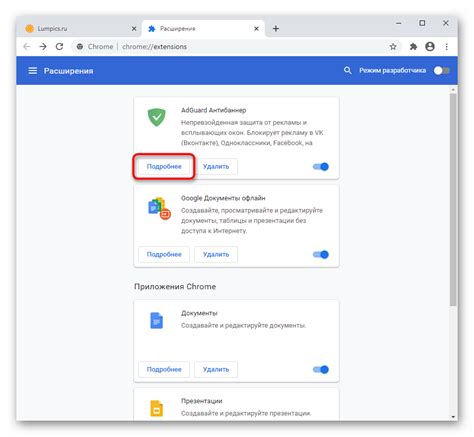Image resolution: width=474 pixels, height=437 pixels.
Task: Remove Google Документы офлайн extension
Action: (x=216, y=254)
